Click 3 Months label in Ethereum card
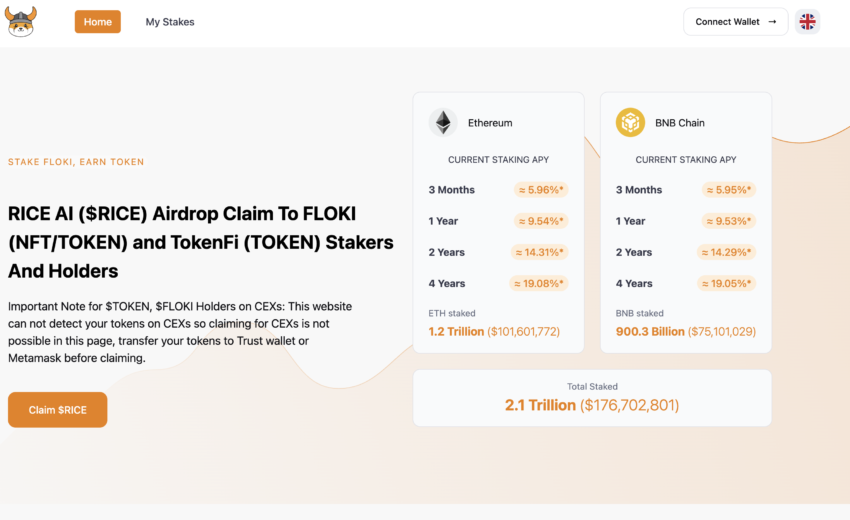 452,190
